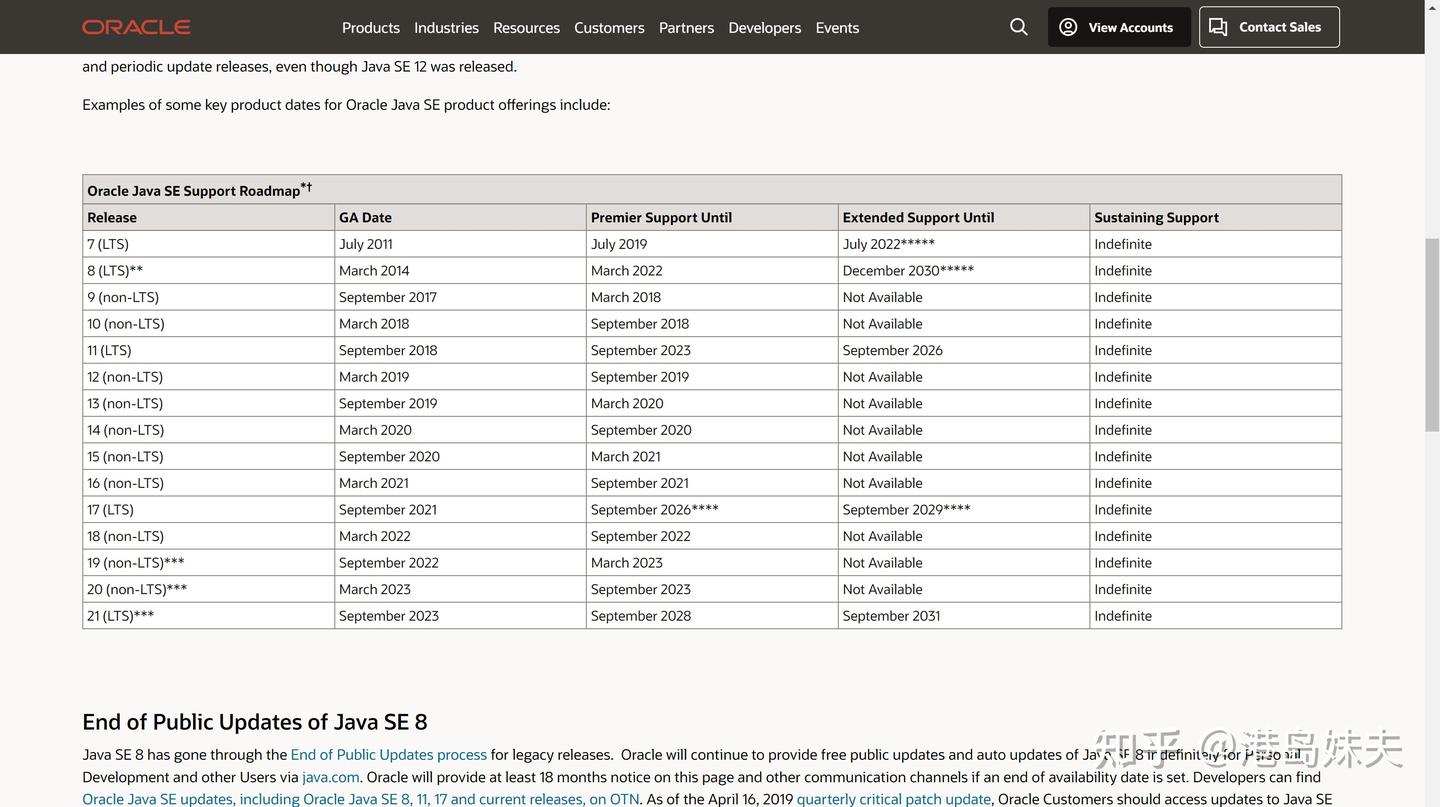
Task: Open Oracle Java SE updates on OTN link
Action: 360,799
